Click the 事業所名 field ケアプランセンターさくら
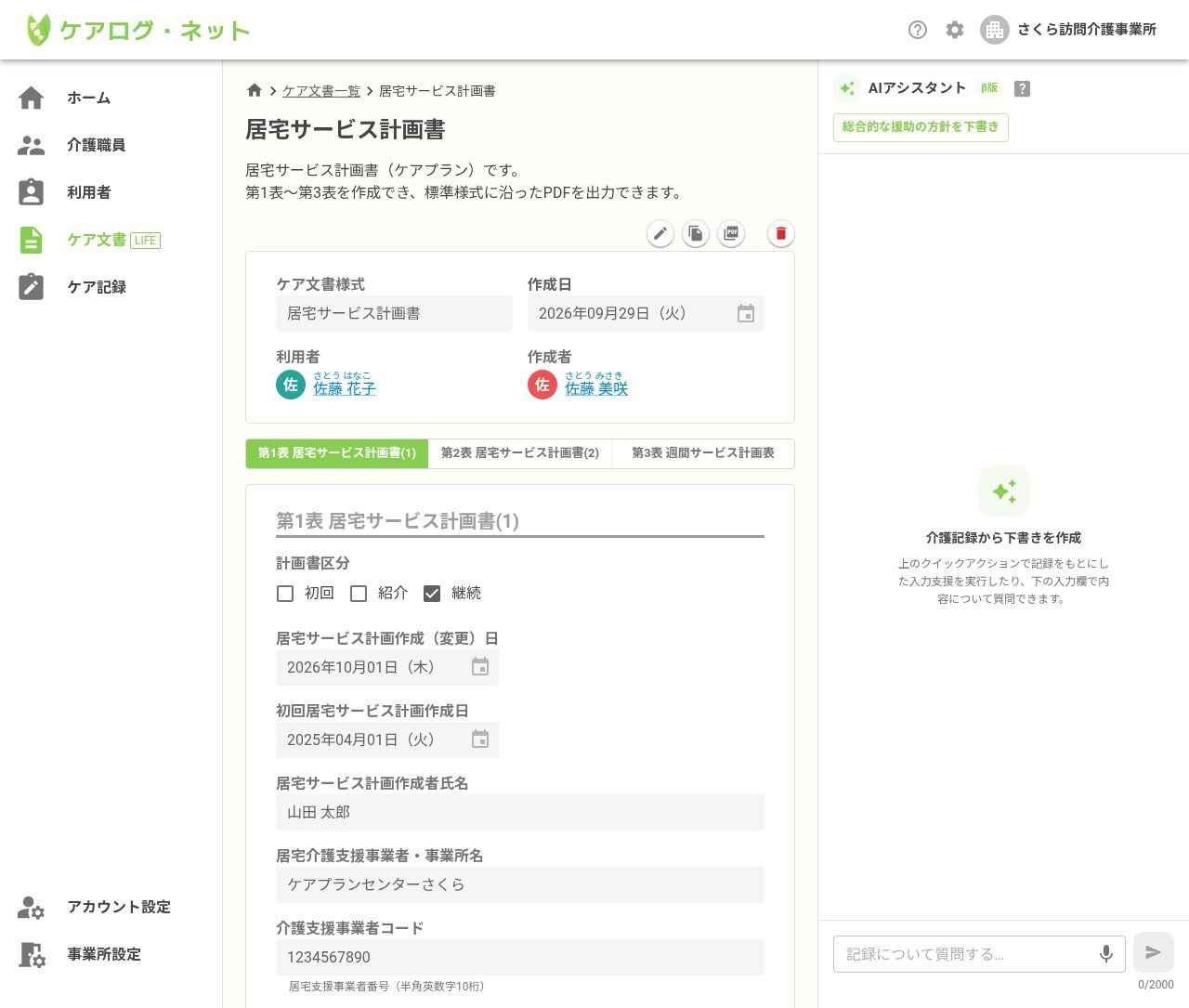 pos(520,884)
